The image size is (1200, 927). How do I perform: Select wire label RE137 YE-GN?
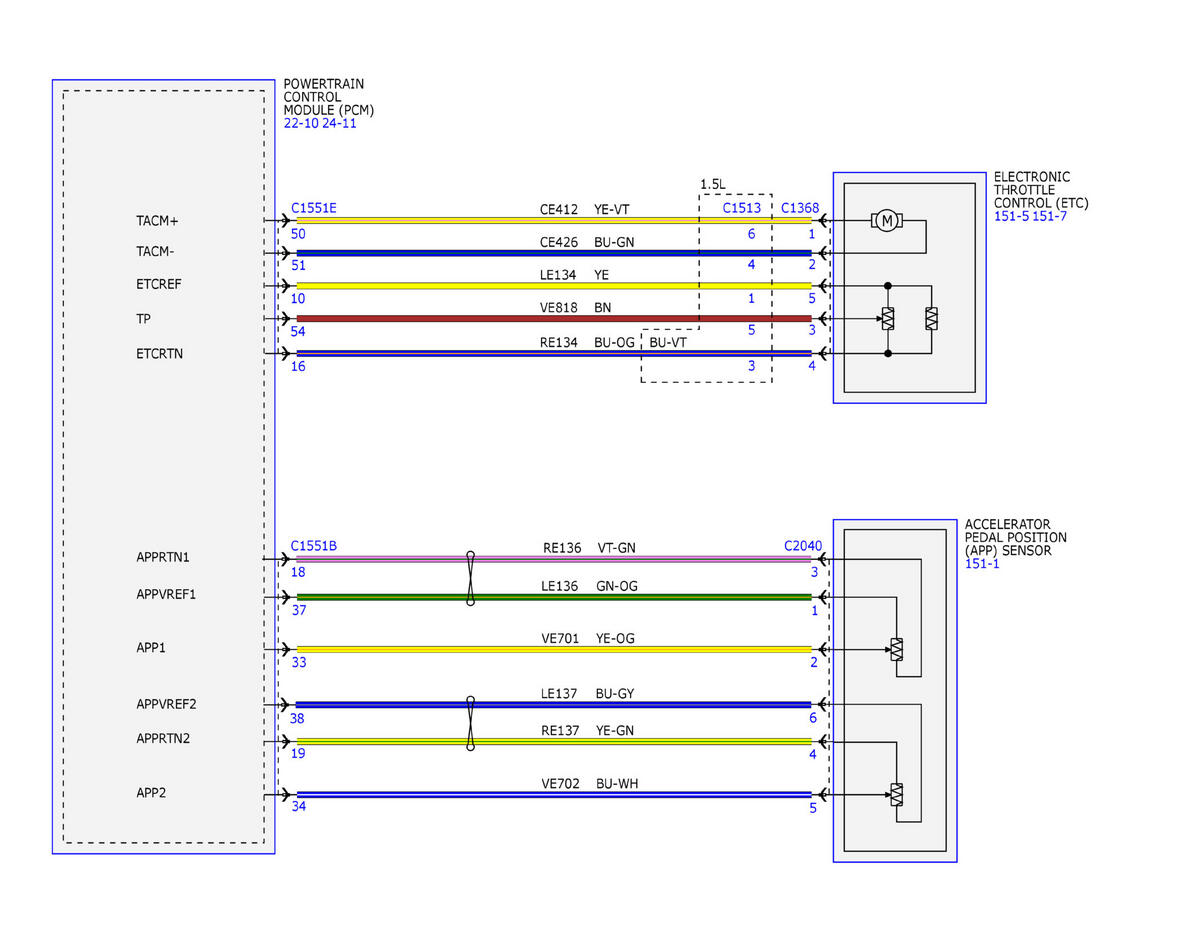coord(588,730)
